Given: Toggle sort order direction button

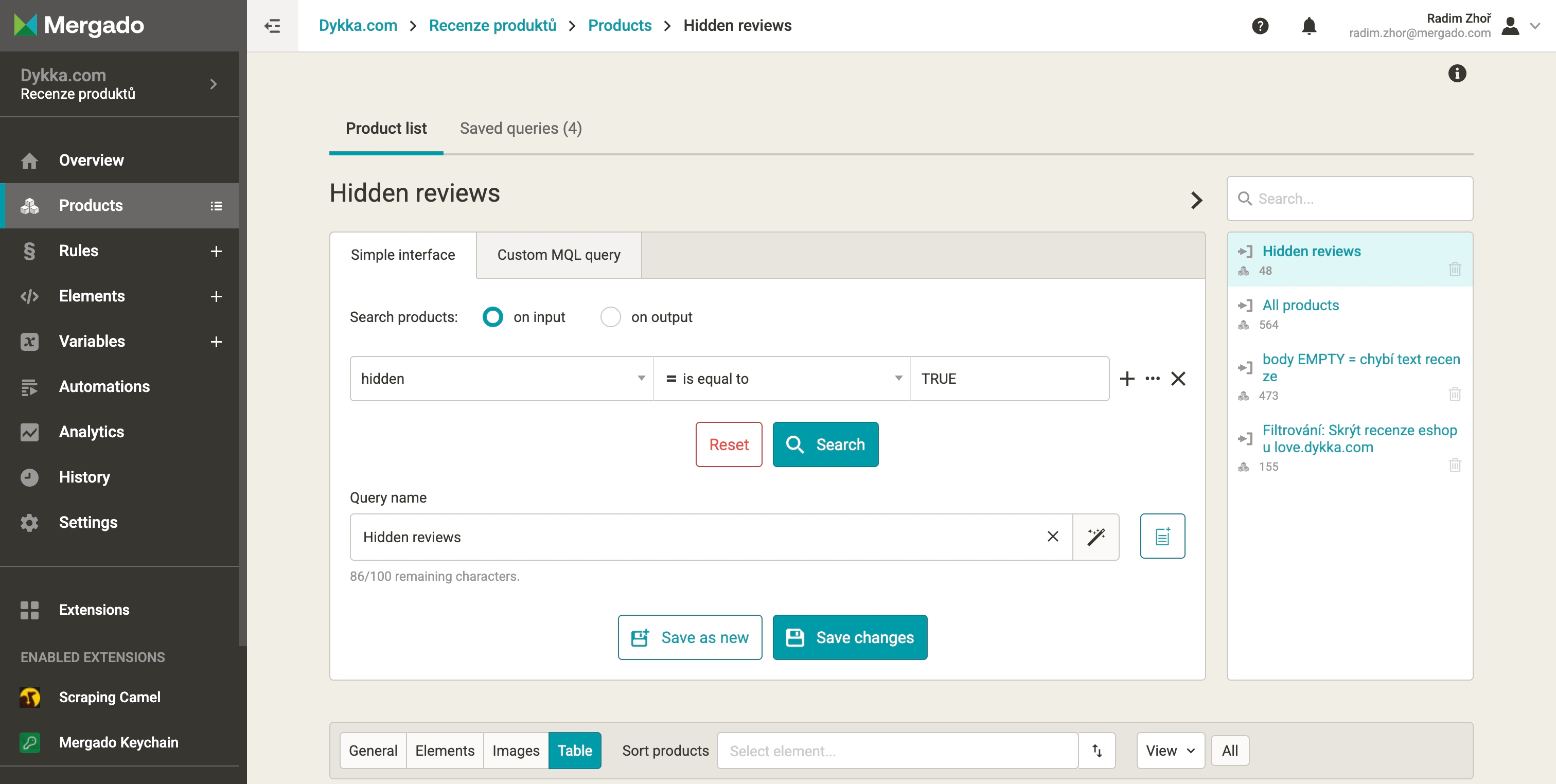Looking at the screenshot, I should coord(1097,751).
